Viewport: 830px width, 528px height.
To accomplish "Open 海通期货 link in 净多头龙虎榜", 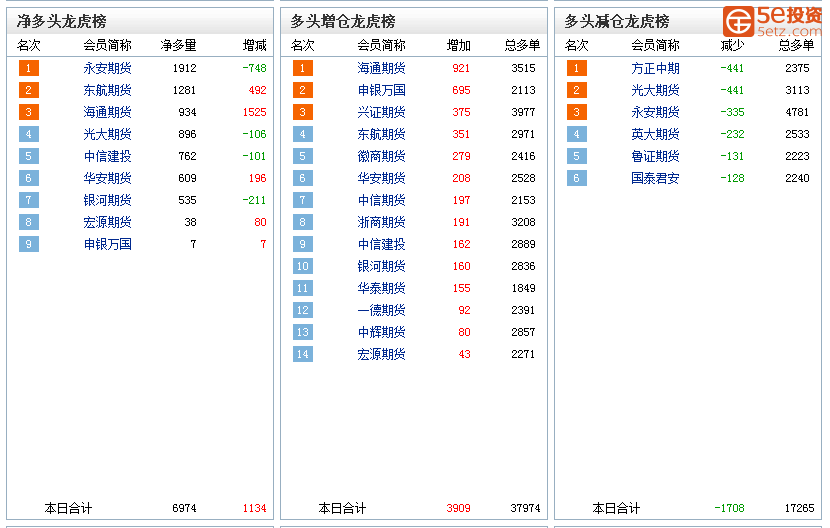I will [107, 112].
